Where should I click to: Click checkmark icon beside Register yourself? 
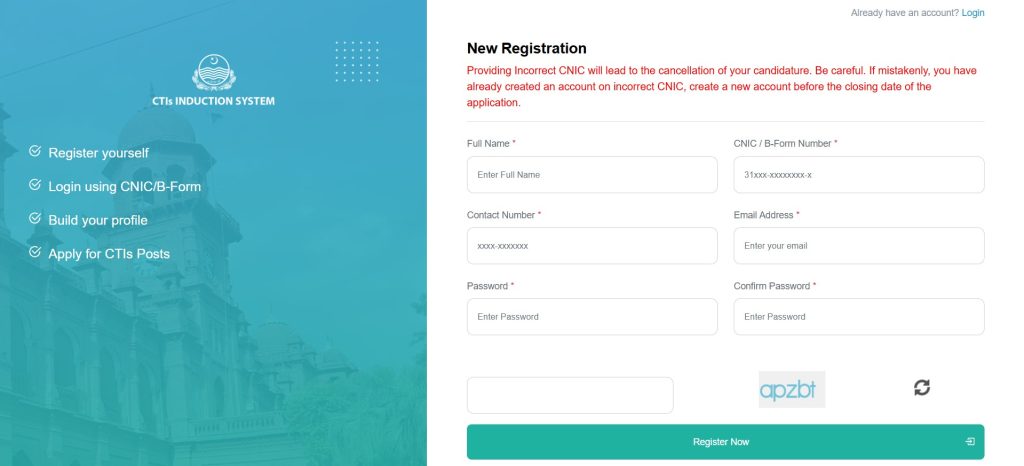point(35,151)
